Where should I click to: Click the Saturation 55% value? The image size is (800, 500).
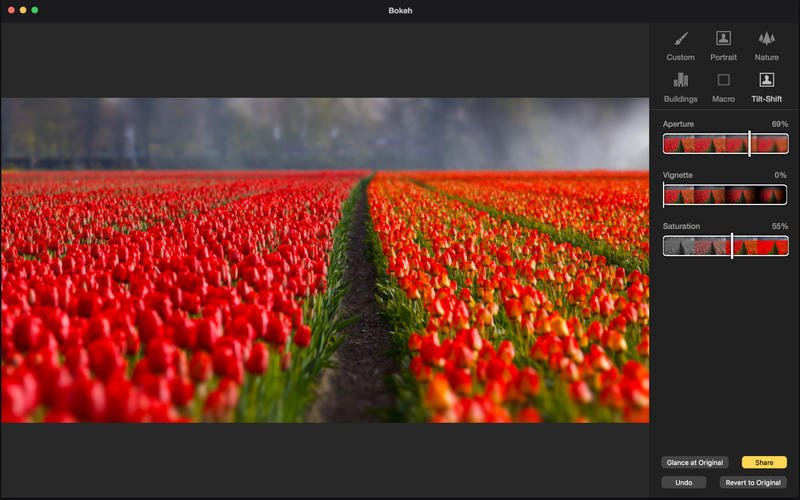click(x=780, y=226)
